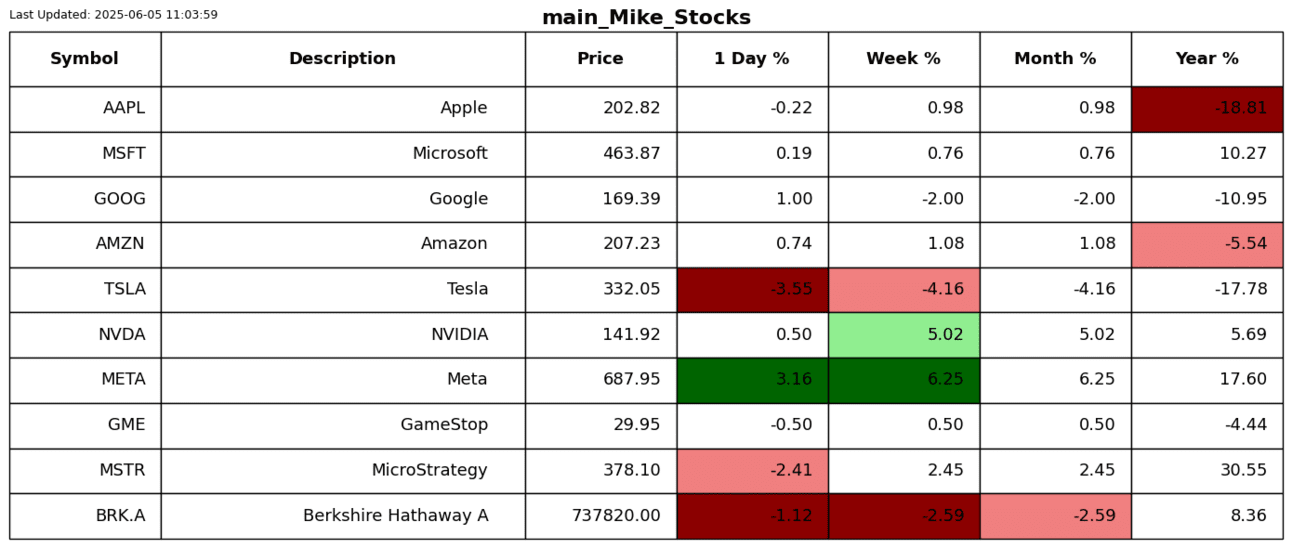This screenshot has width=1292, height=548.
Task: Click the Last Updated timestamp text
Action: tap(113, 15)
